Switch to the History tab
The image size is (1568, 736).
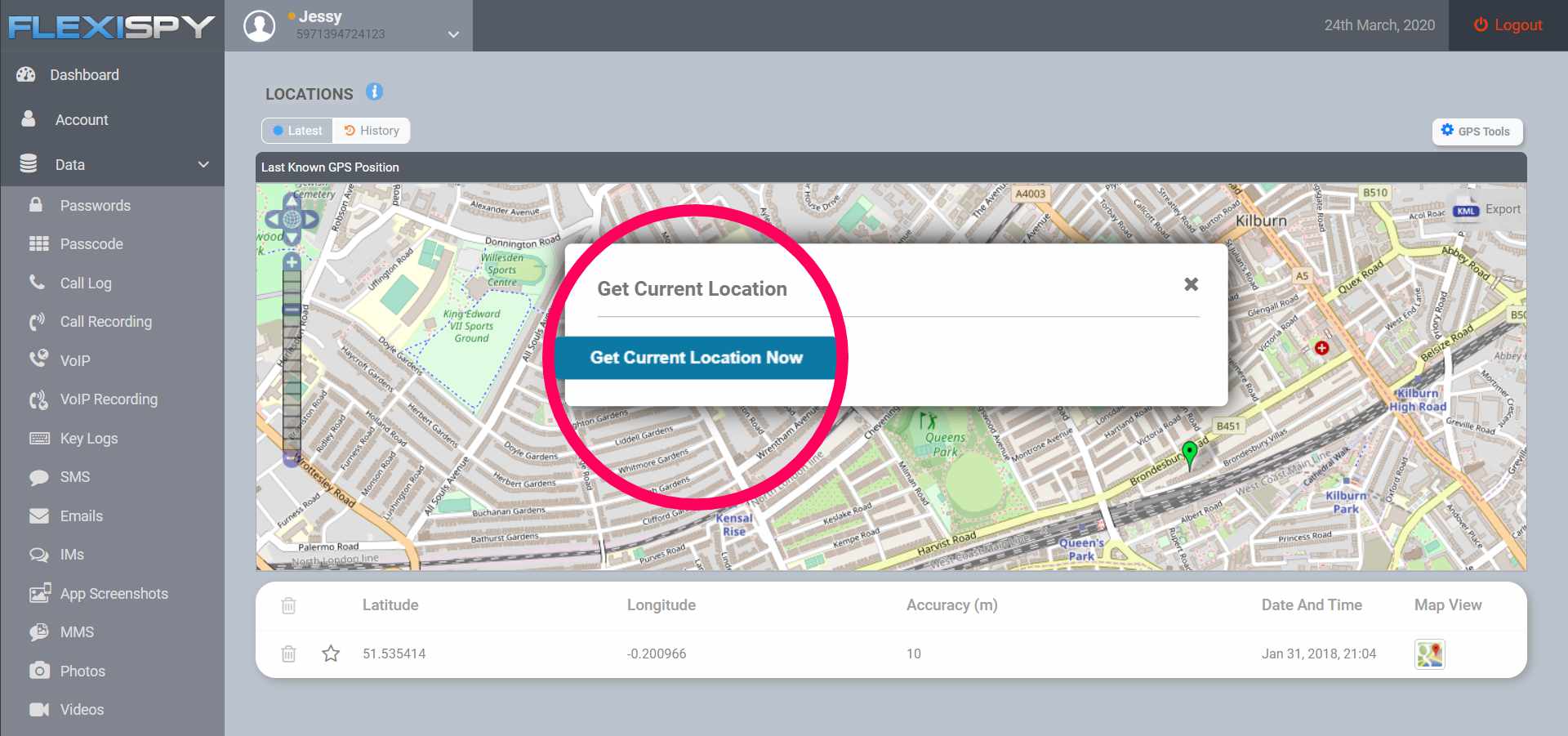pos(372,131)
